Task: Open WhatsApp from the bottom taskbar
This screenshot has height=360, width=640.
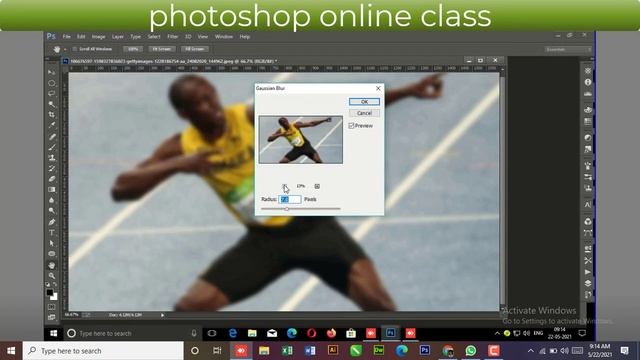Action: (471, 351)
